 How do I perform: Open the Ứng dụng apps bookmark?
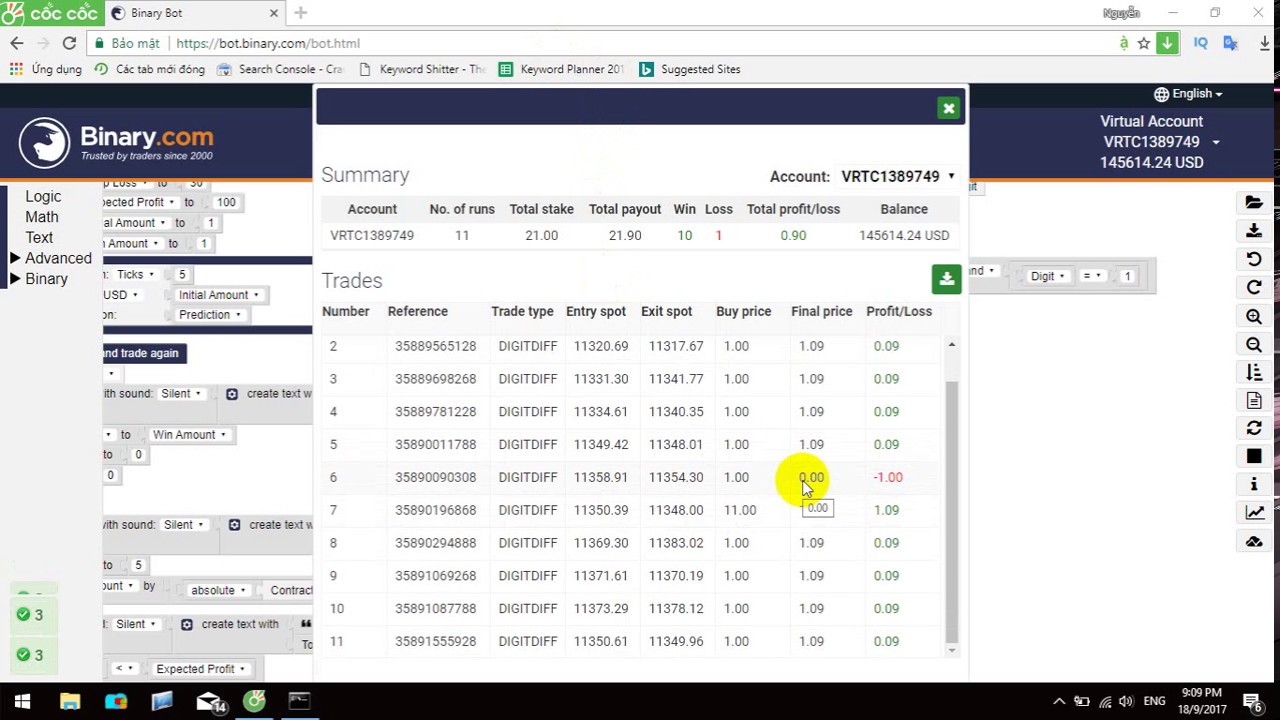point(45,69)
